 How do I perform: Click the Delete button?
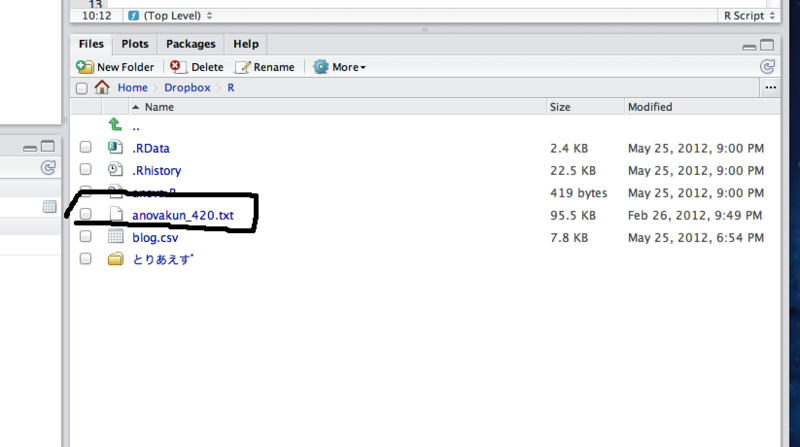(x=197, y=67)
